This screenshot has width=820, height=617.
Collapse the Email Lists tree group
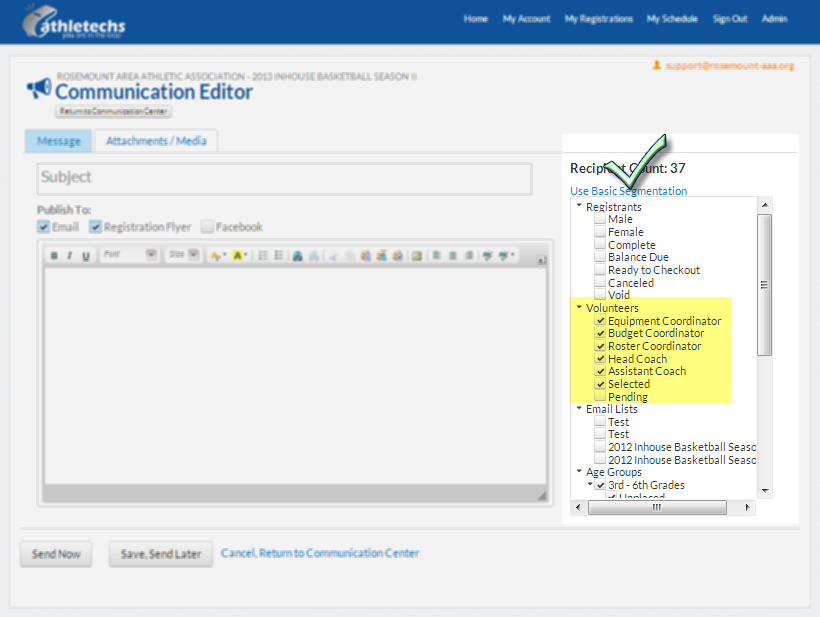(579, 408)
